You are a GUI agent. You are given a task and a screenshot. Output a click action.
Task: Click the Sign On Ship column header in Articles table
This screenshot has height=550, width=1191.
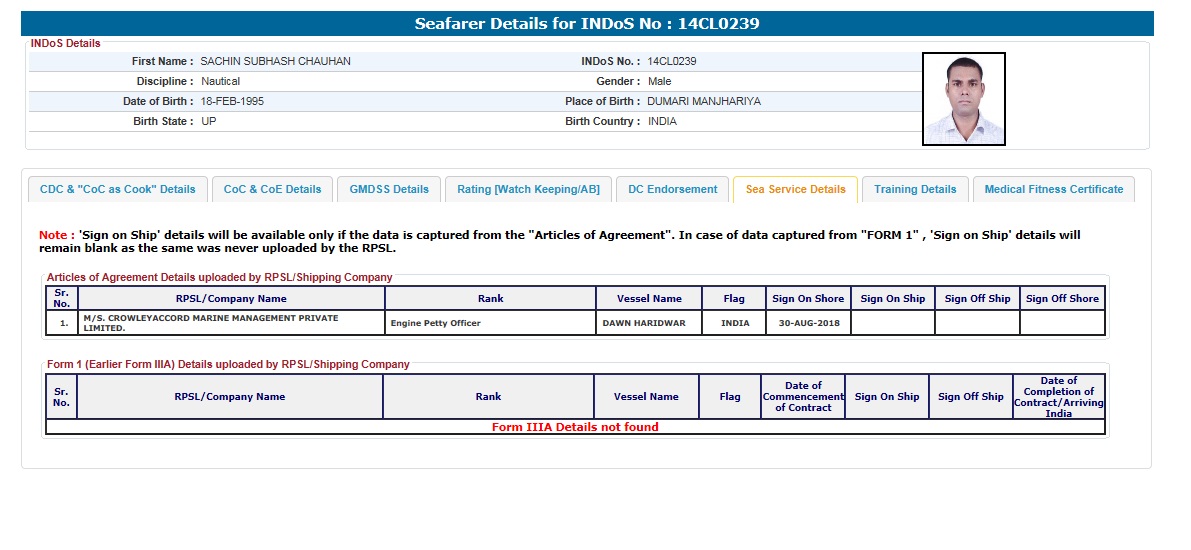(892, 298)
